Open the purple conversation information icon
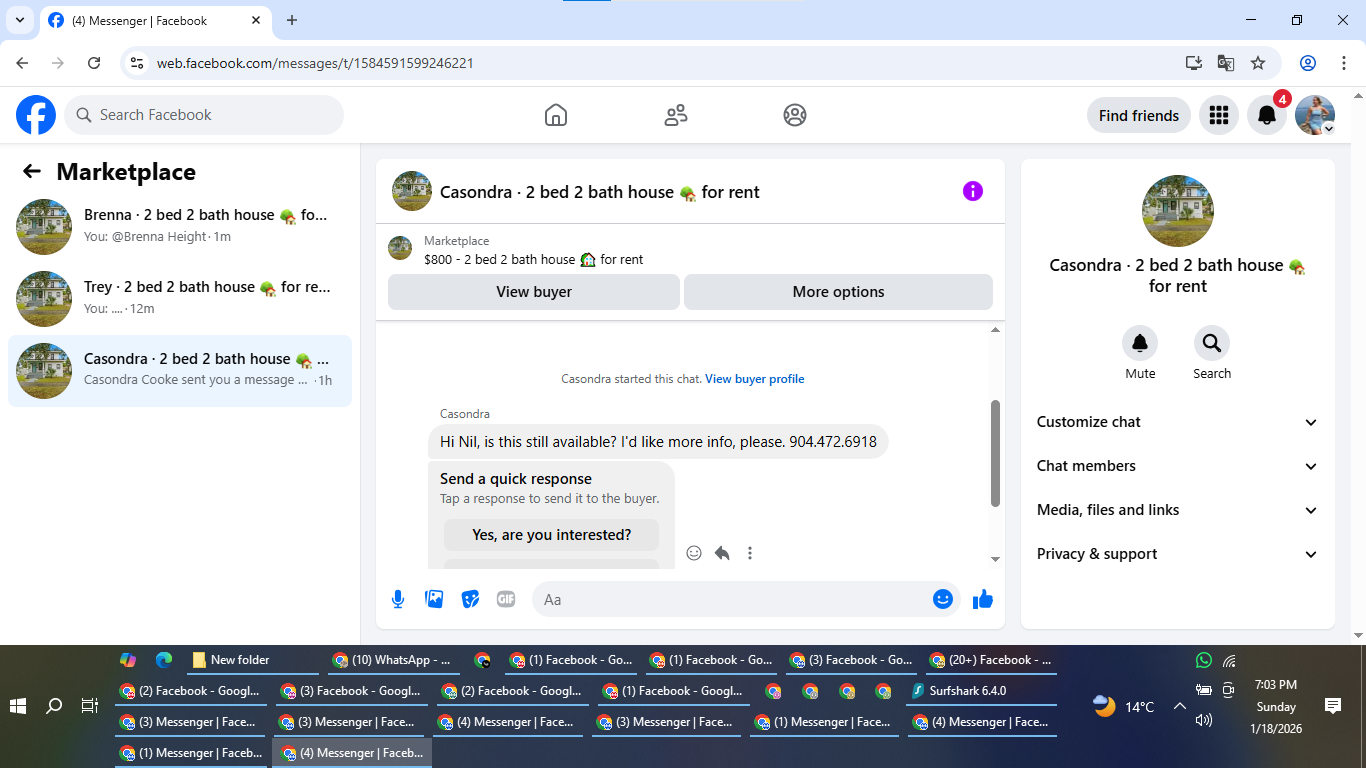 point(973,191)
